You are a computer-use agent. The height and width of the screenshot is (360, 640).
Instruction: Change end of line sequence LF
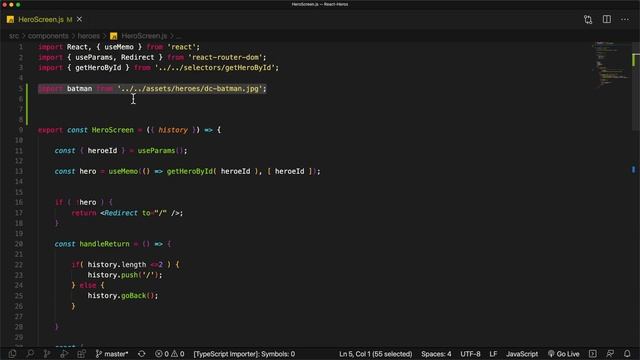tap(493, 354)
